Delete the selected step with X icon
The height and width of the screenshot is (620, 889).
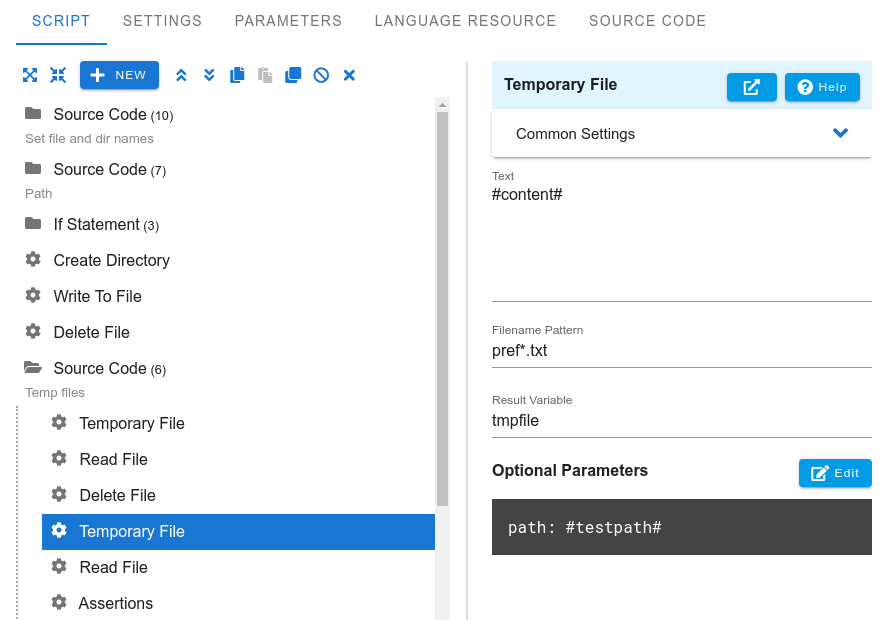point(349,75)
